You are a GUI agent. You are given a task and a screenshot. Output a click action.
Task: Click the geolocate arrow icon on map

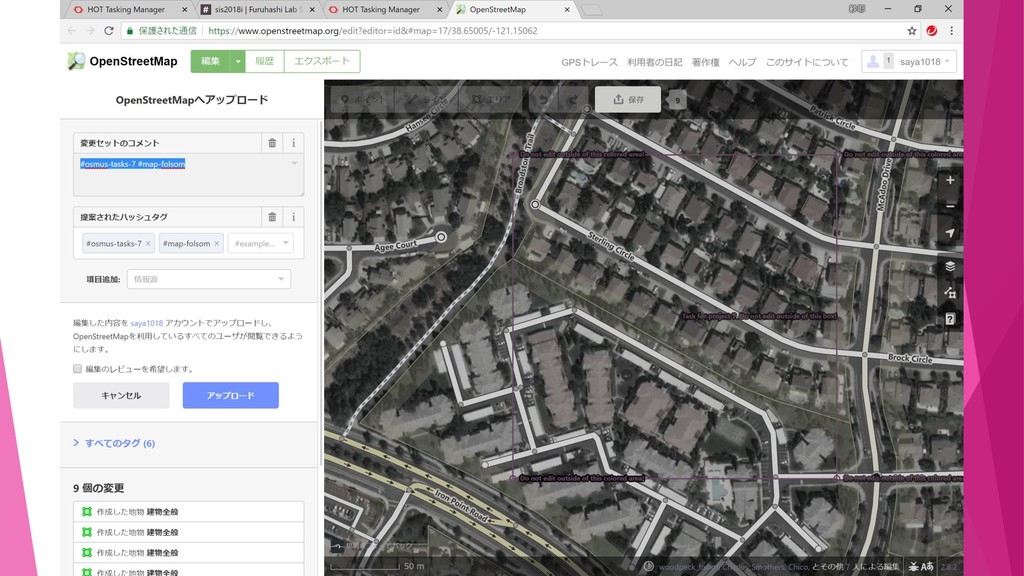[949, 233]
